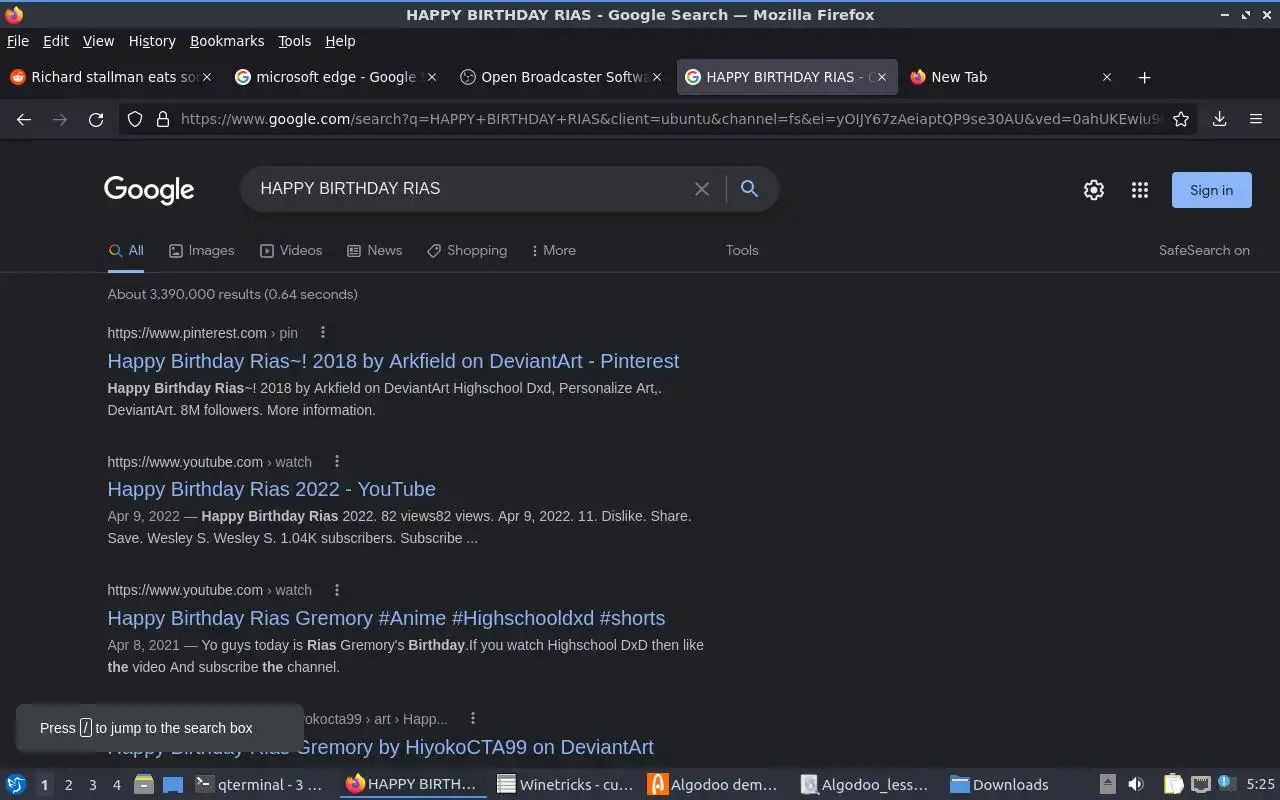Close the Richard stallman Reddit tab
Image resolution: width=1280 pixels, height=800 pixels.
point(207,77)
